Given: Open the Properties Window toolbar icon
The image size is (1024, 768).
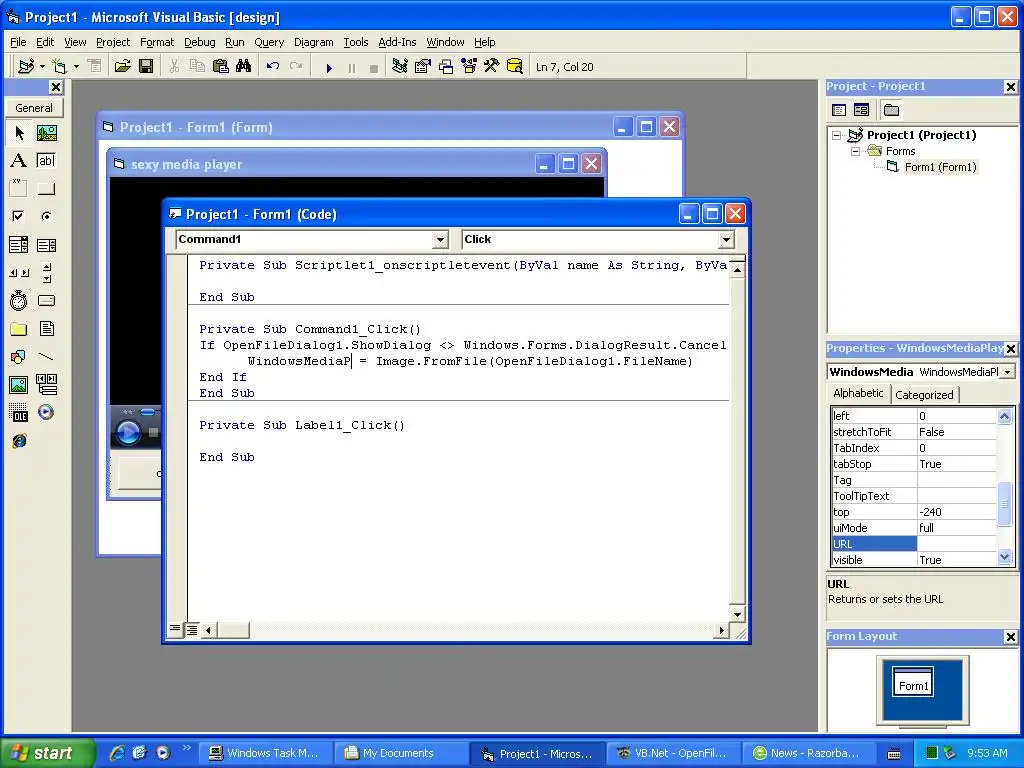Looking at the screenshot, I should click(423, 67).
